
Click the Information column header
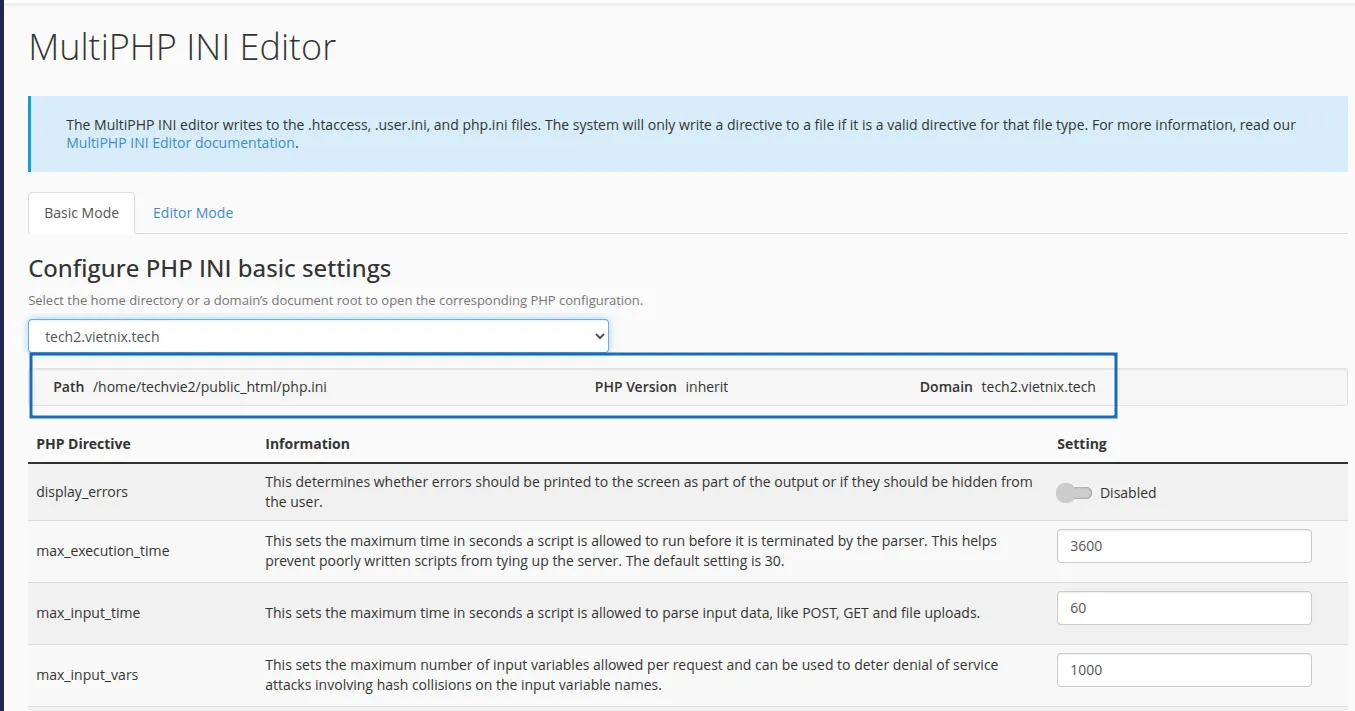pos(307,444)
